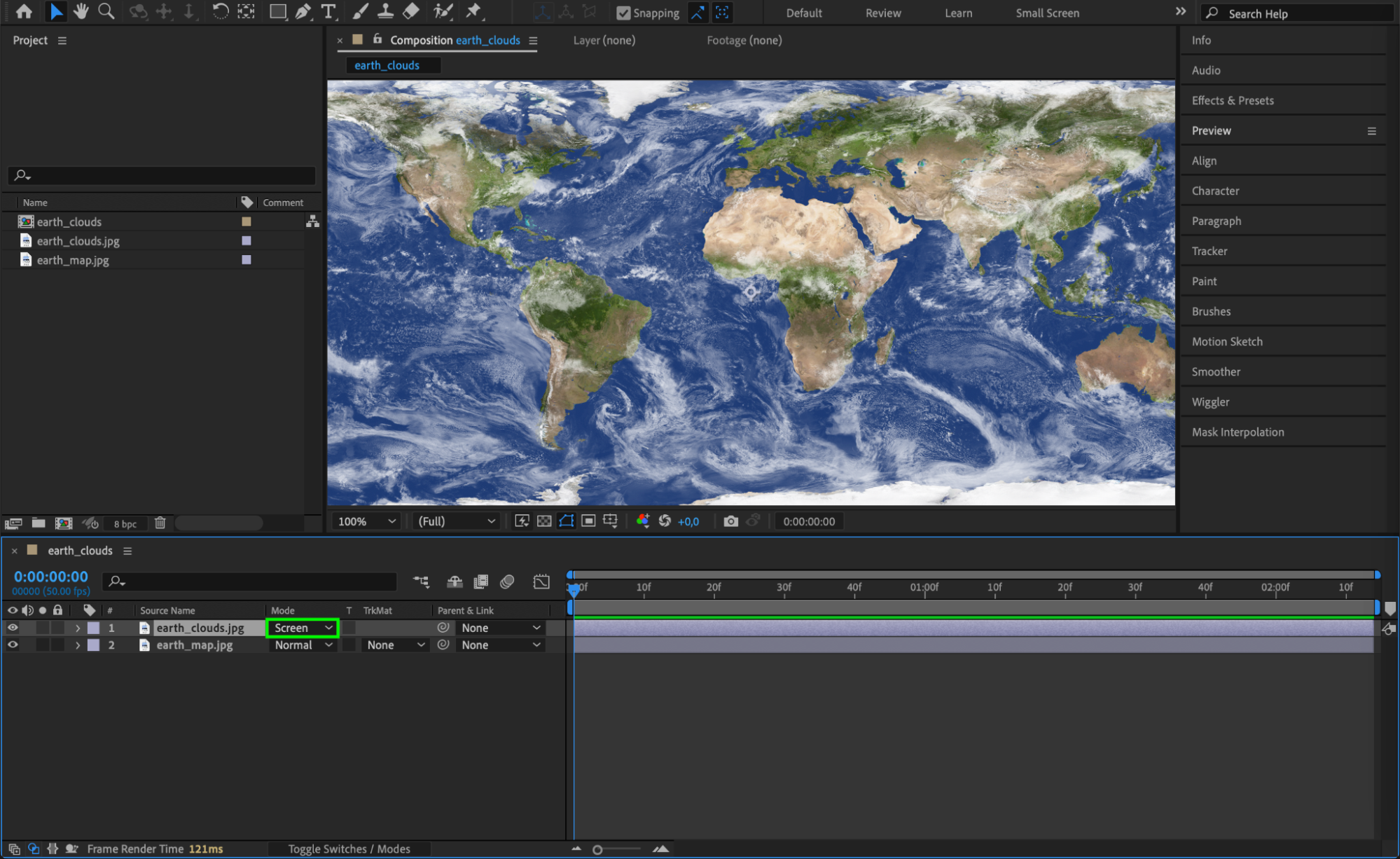Enable the Rotation tool
The width and height of the screenshot is (1400, 859).
click(220, 11)
